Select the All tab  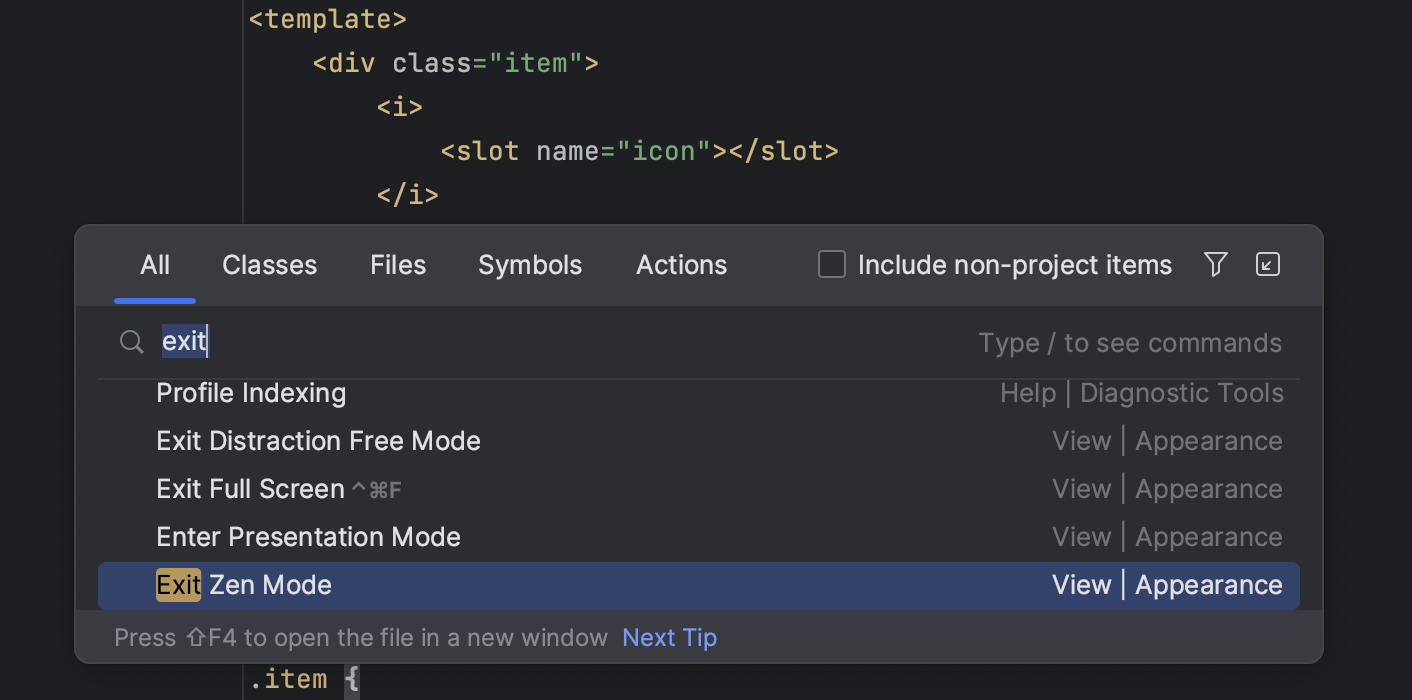(154, 265)
